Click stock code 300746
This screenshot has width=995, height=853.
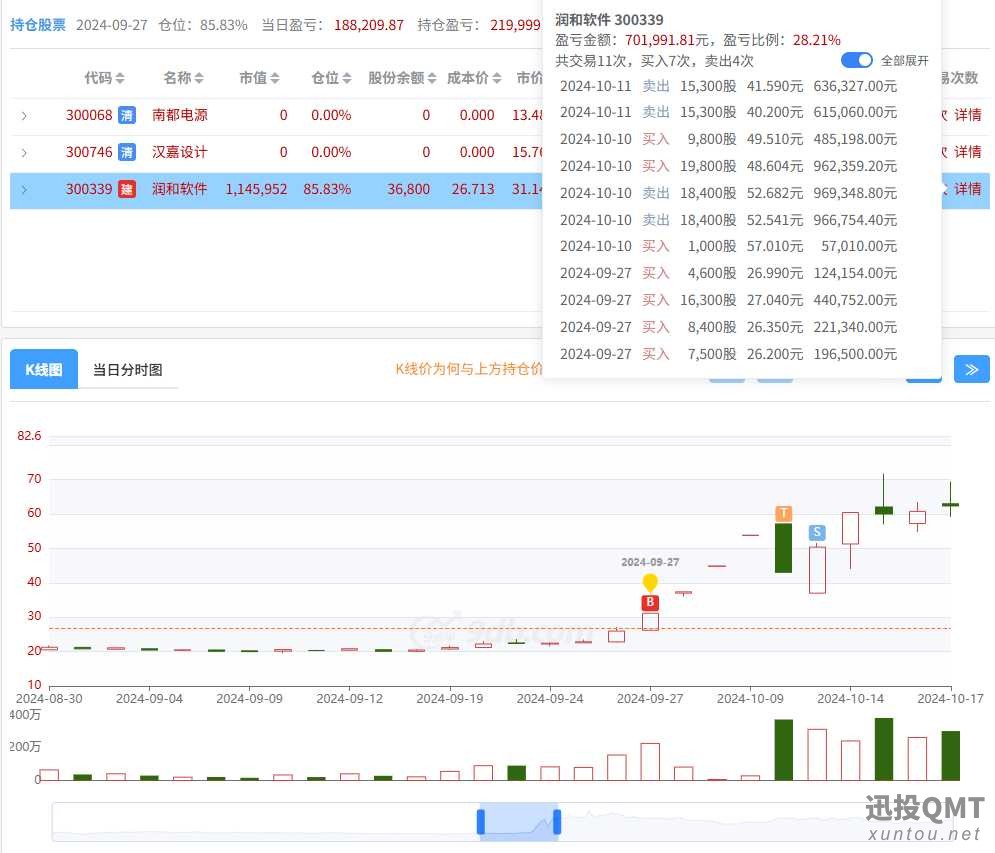click(x=89, y=152)
